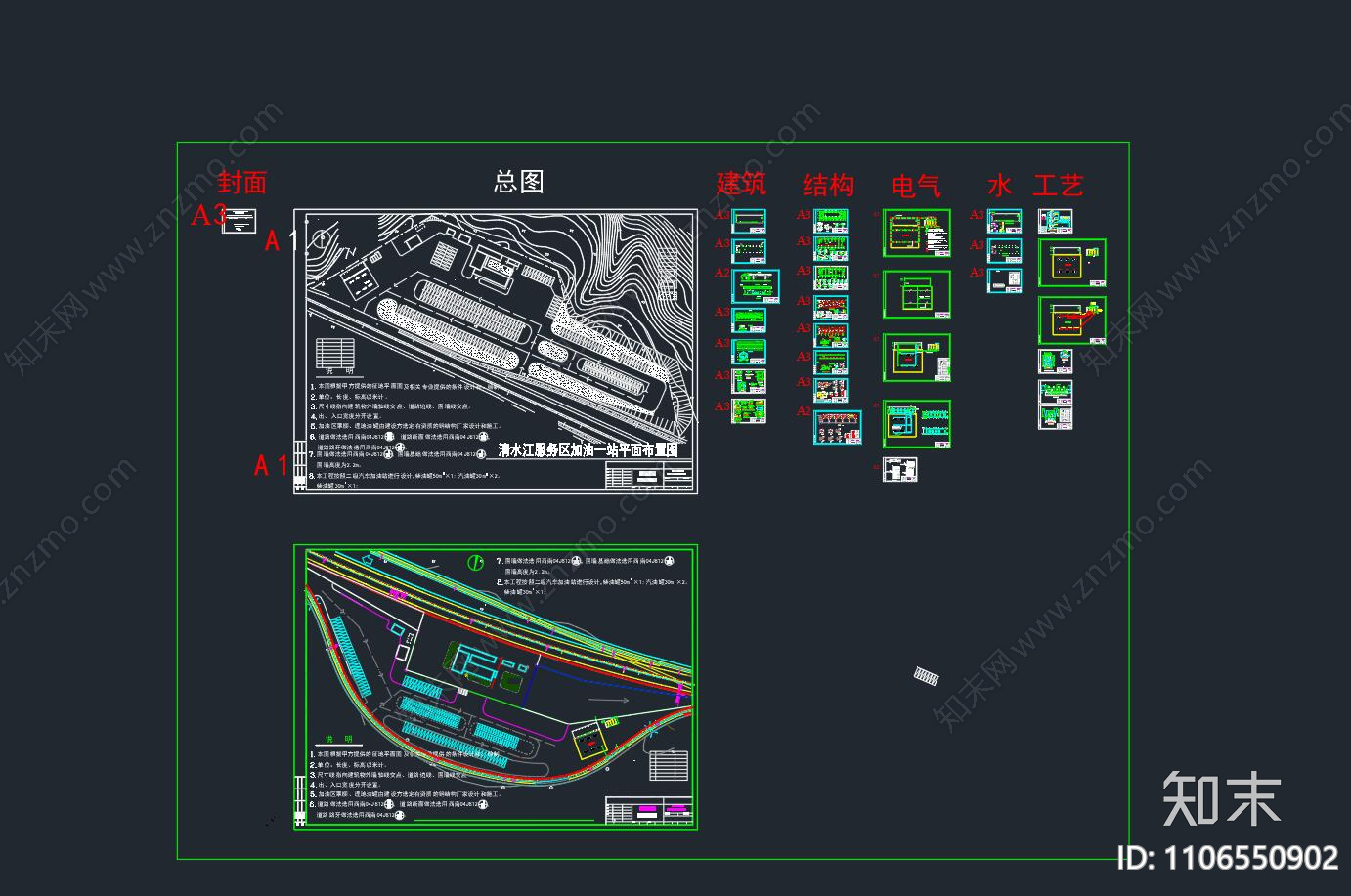Screen dimensions: 1351x896
Task: Click the red 水 heading
Action: (x=999, y=185)
